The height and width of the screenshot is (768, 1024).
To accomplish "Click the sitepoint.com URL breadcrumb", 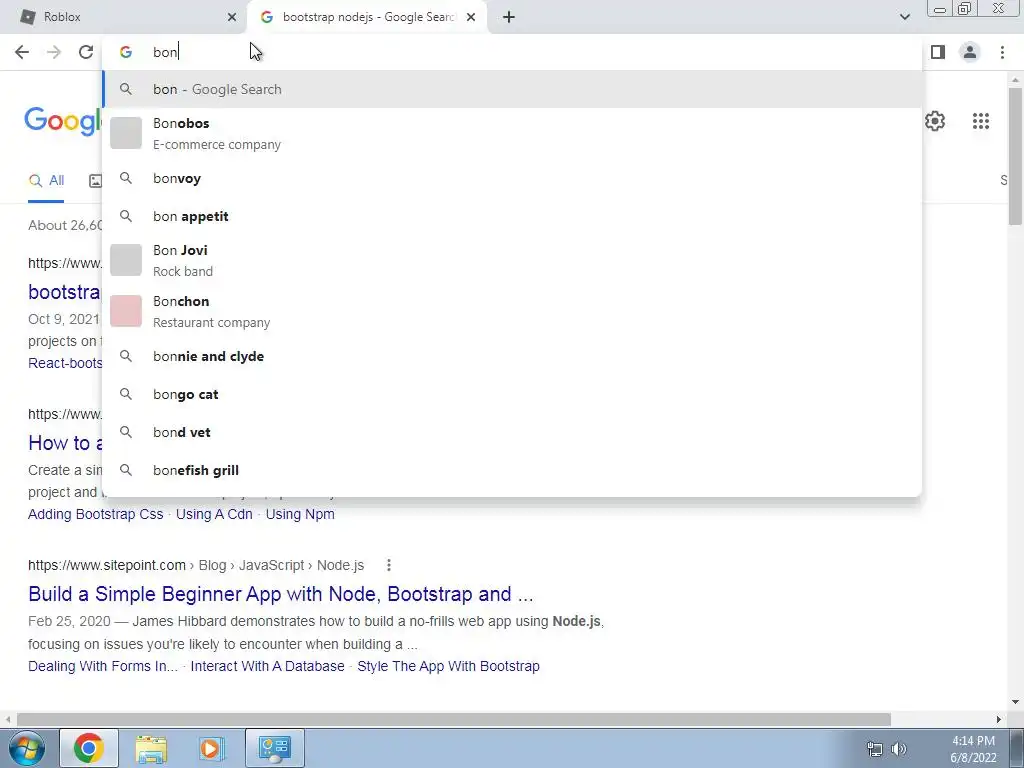I will click(196, 565).
